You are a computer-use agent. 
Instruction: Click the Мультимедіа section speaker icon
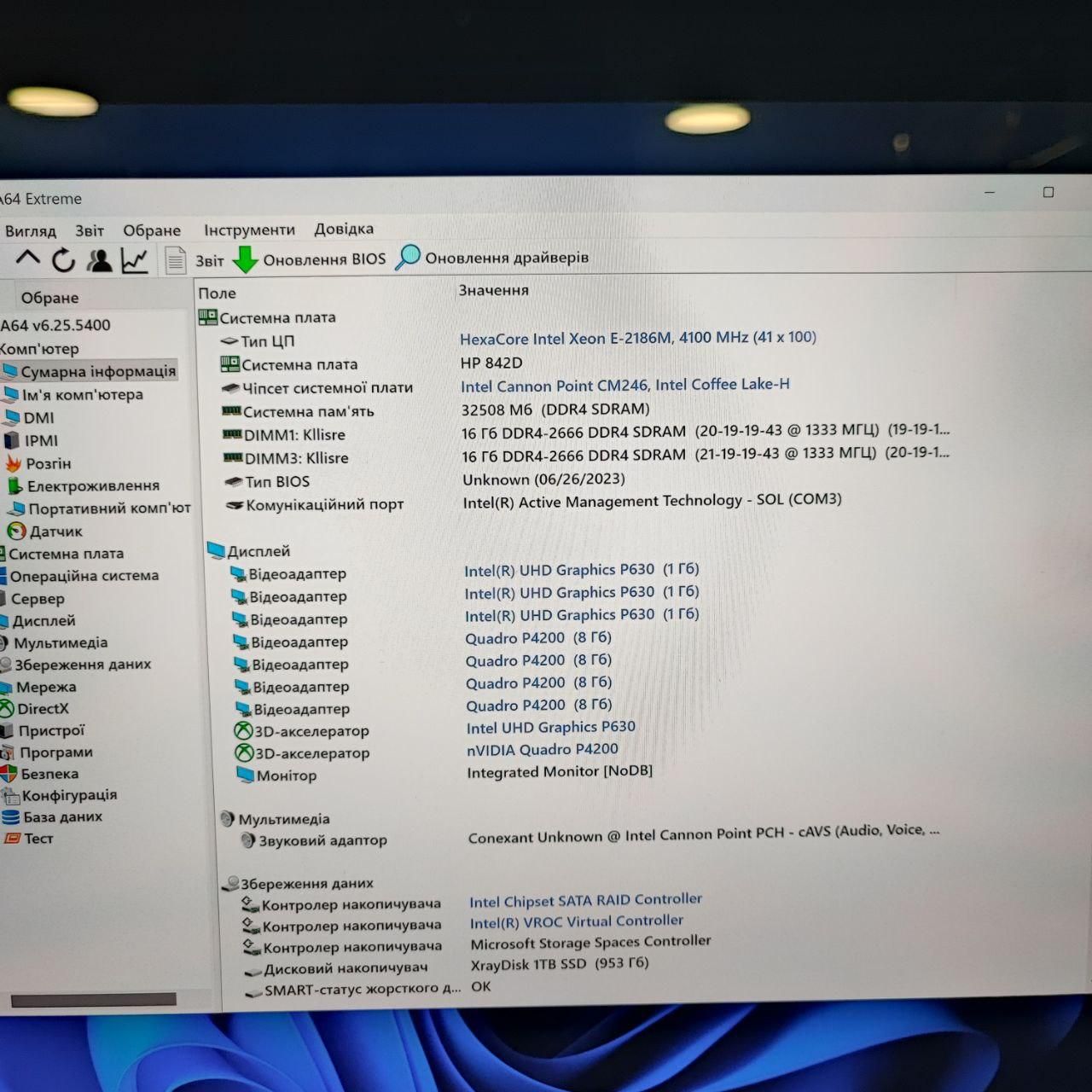click(x=227, y=819)
